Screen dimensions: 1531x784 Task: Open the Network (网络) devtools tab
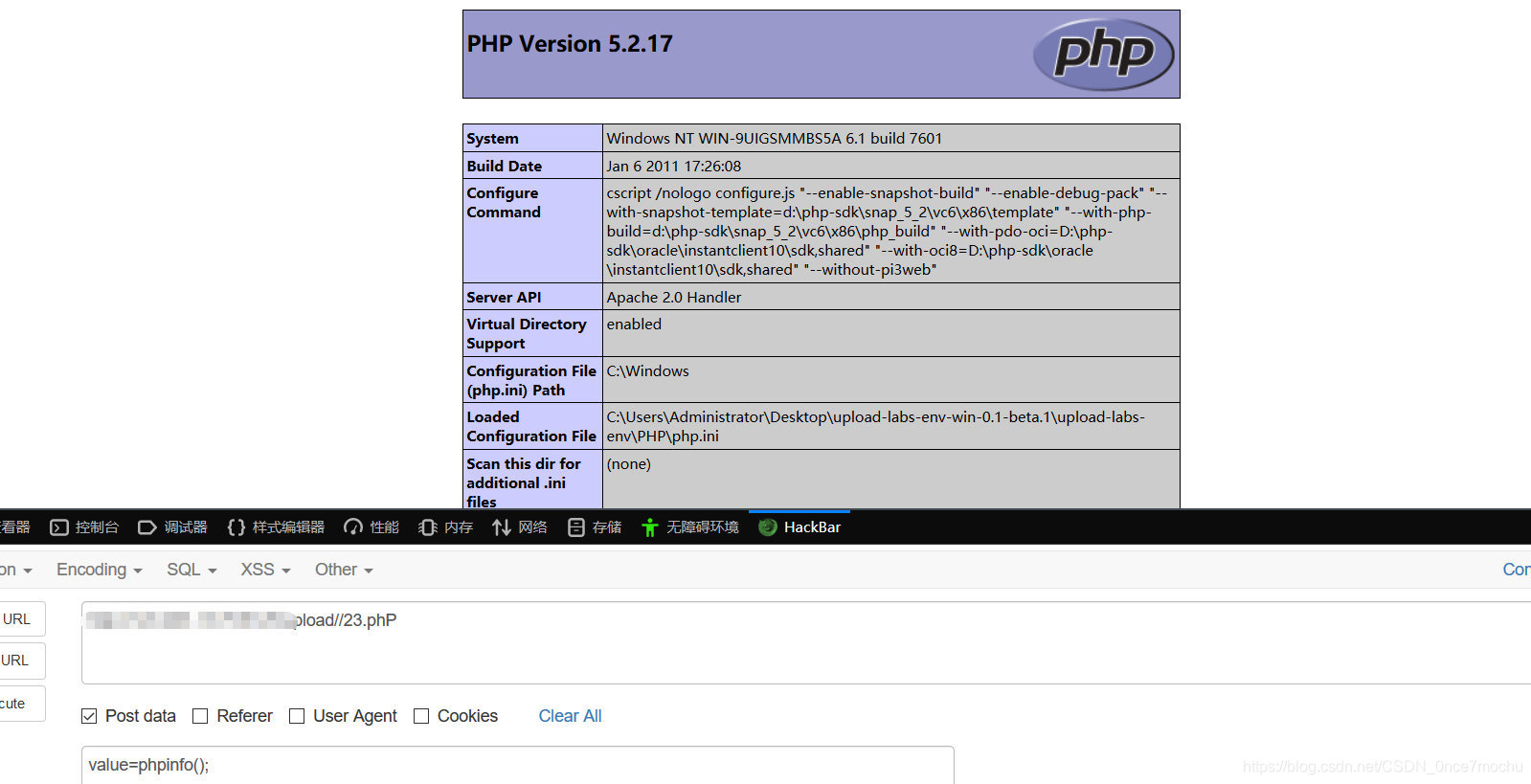point(520,527)
